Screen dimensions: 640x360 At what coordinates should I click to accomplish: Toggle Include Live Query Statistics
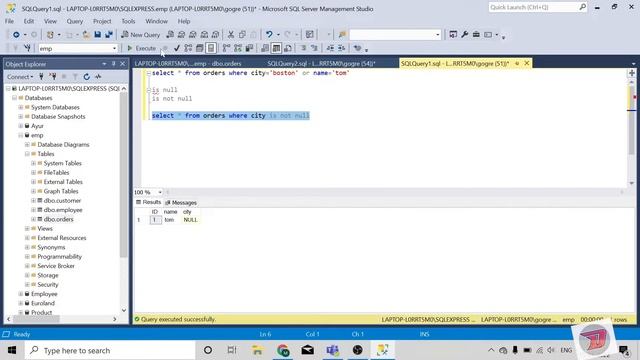click(x=238, y=48)
